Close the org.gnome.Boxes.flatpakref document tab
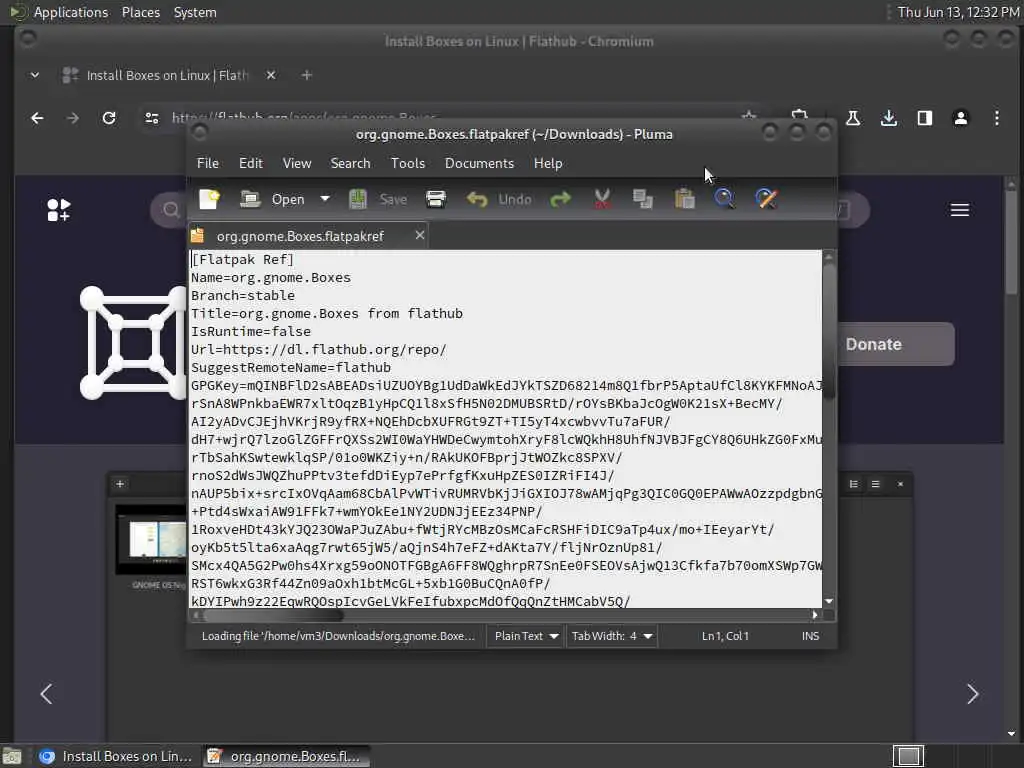The height and width of the screenshot is (768, 1024). coord(420,235)
